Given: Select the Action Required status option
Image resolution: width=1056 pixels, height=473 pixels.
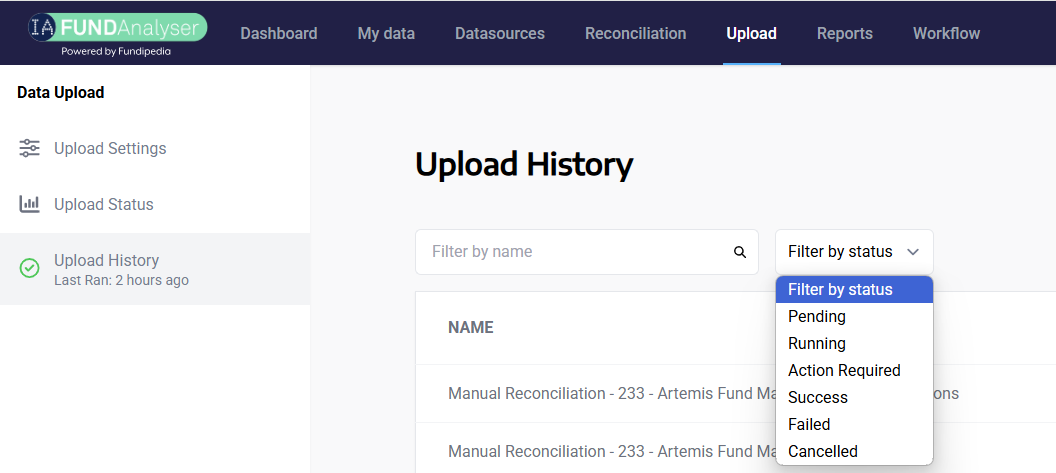Looking at the screenshot, I should pyautogui.click(x=844, y=370).
